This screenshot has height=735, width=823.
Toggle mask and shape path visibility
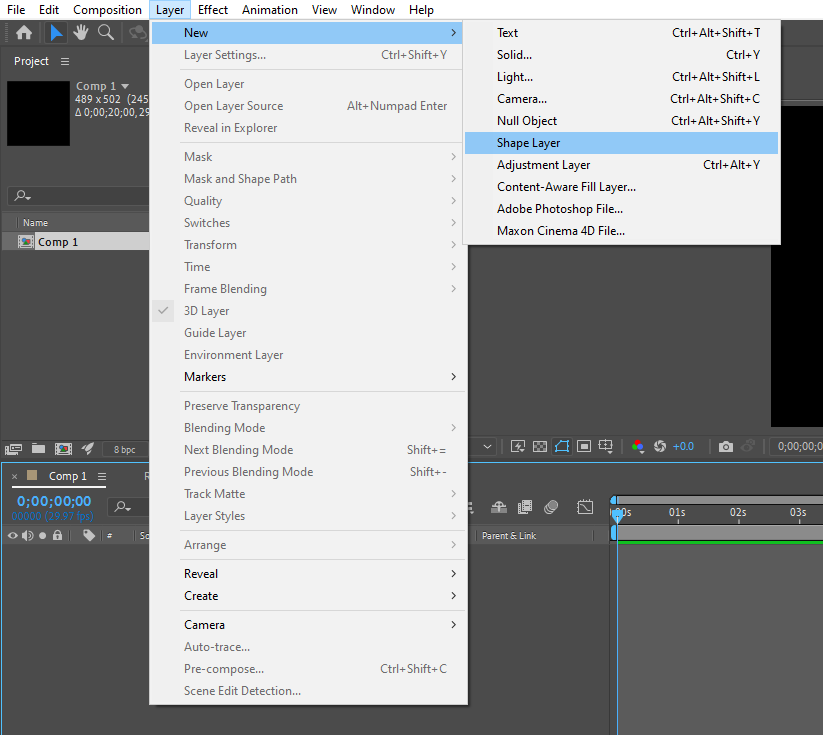click(562, 446)
